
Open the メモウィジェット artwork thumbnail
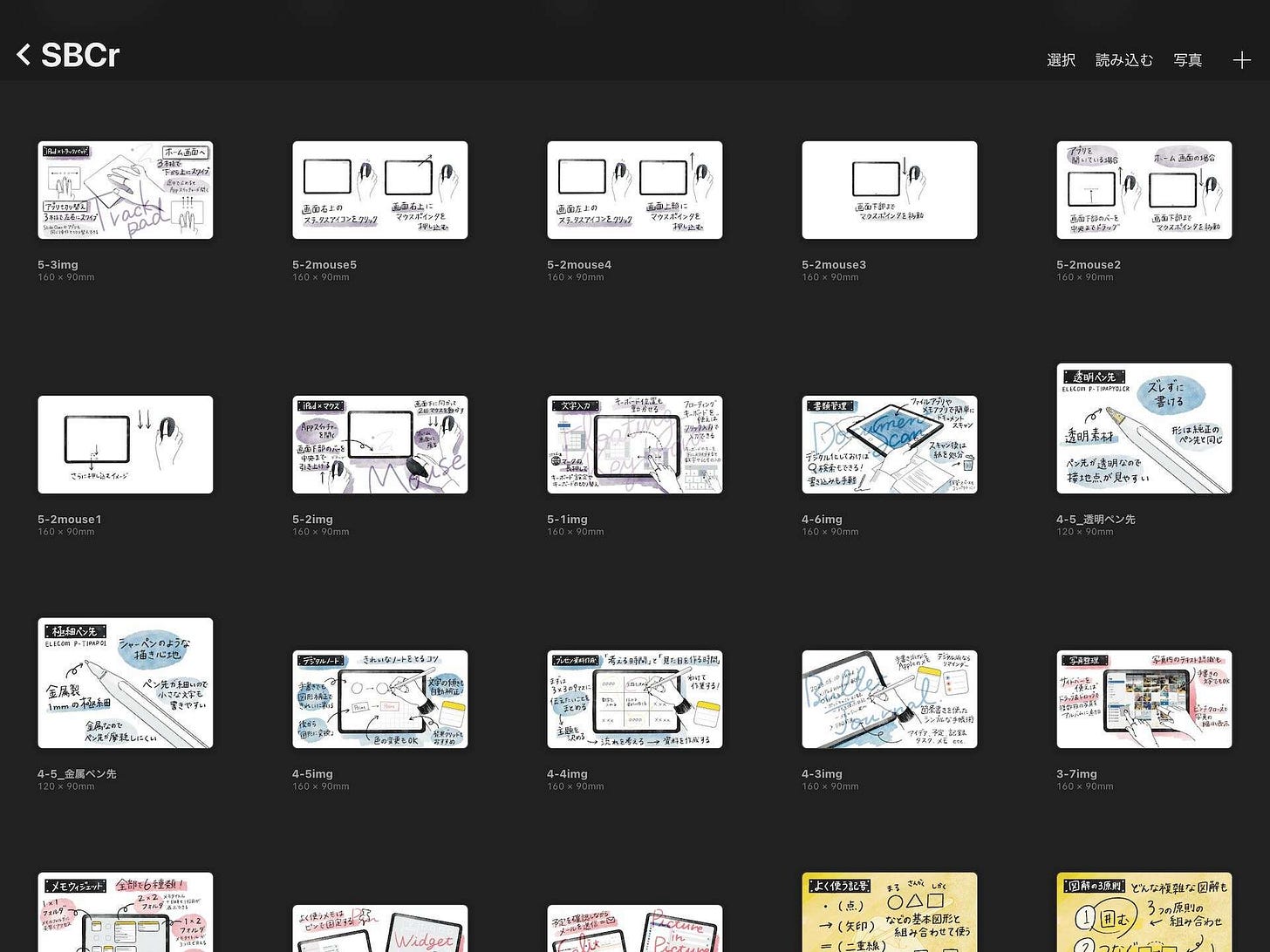126,912
